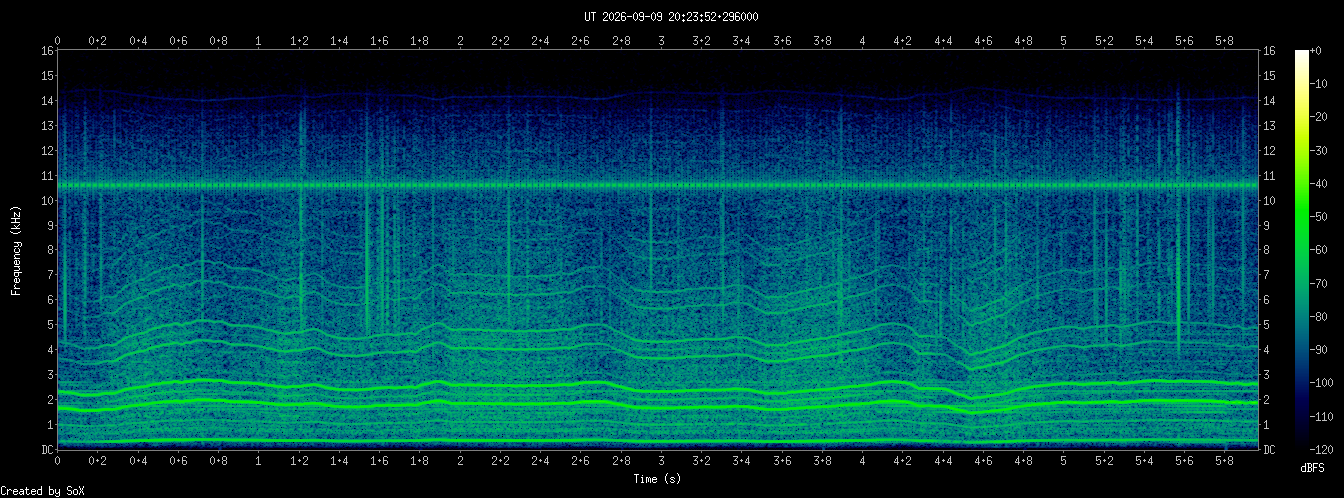Viewport: 1344px width, 498px height.
Task: Click the 4.6 tick on bottom time axis
Action: click(x=983, y=463)
